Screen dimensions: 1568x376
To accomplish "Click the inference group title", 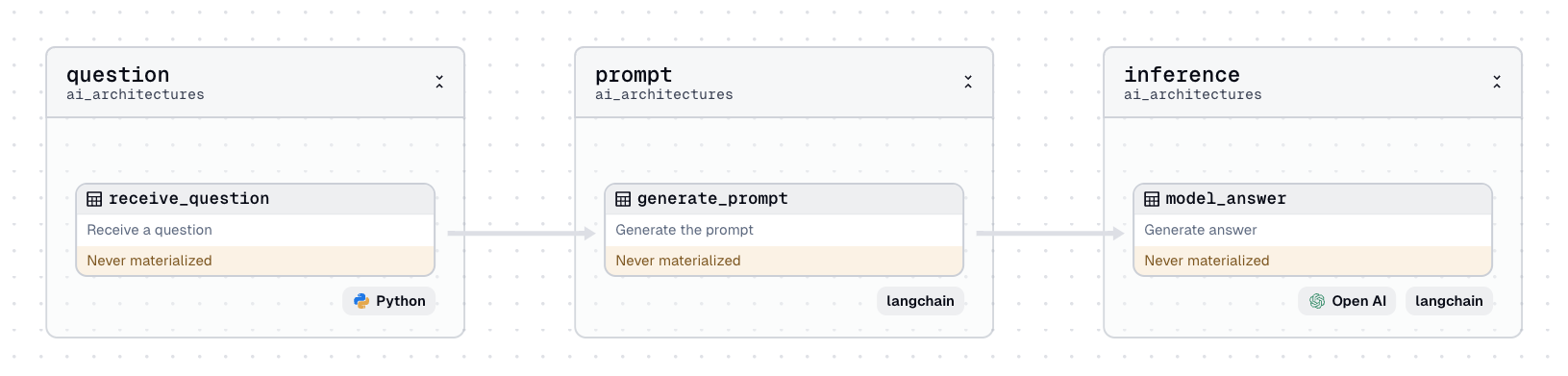I will tap(1182, 75).
